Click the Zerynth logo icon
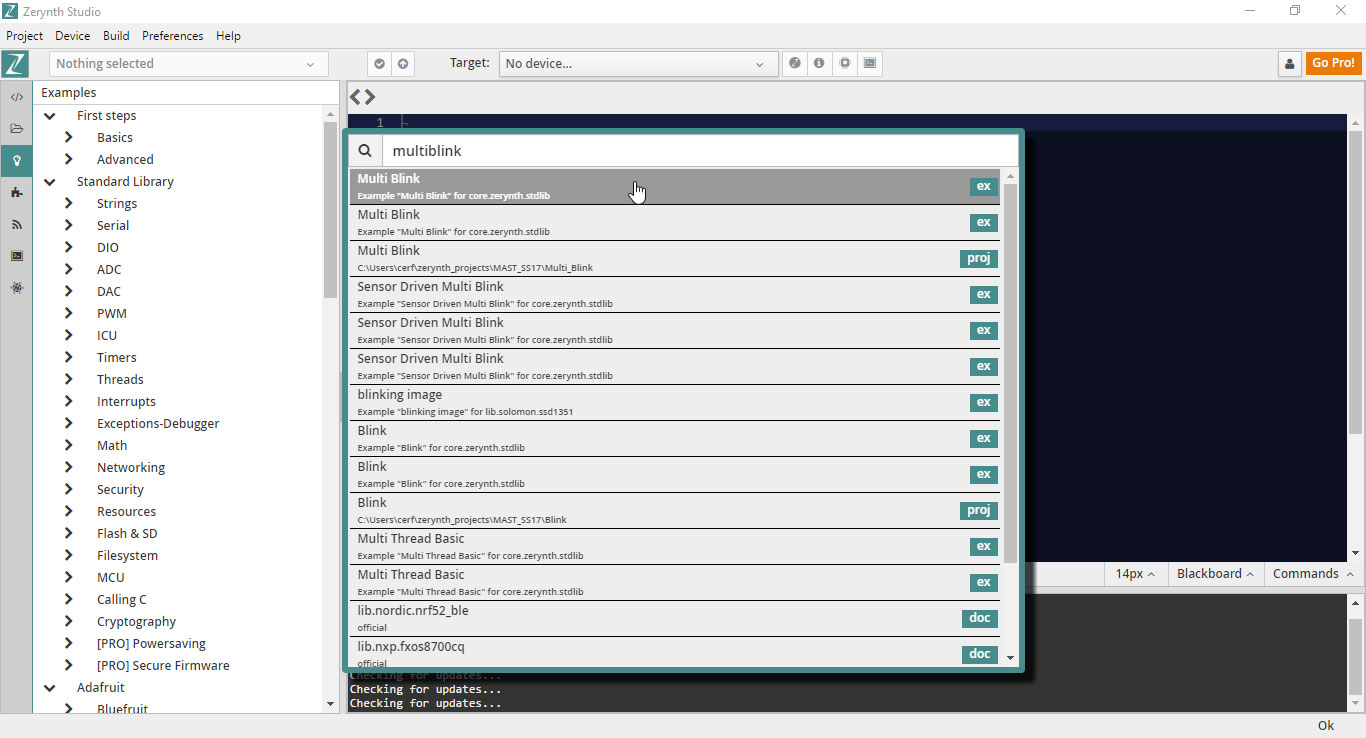The width and height of the screenshot is (1366, 738). [16, 64]
